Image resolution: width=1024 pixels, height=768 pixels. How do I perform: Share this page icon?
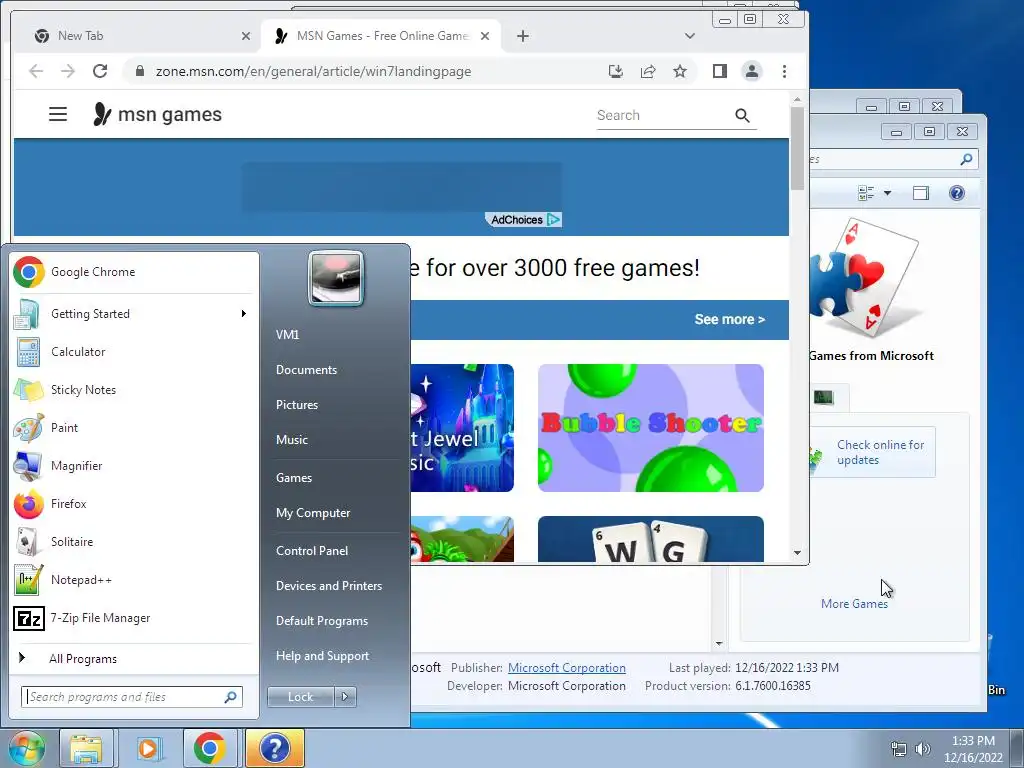pyautogui.click(x=648, y=71)
